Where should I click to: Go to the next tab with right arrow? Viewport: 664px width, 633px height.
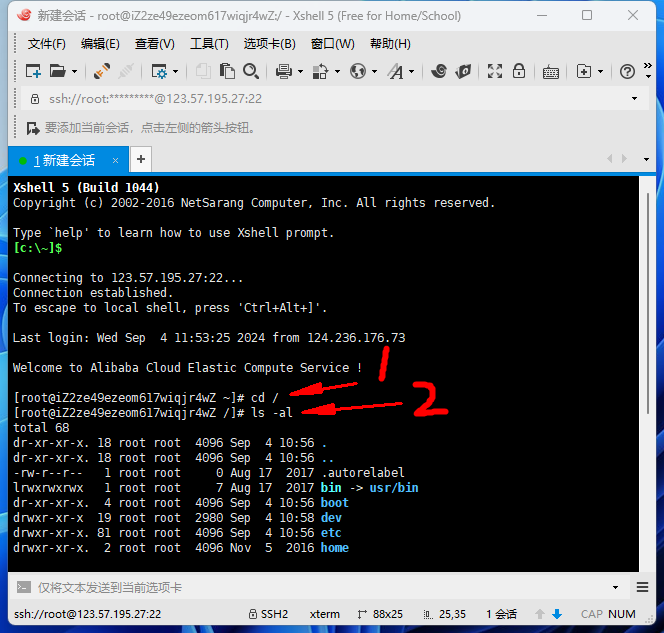(624, 159)
